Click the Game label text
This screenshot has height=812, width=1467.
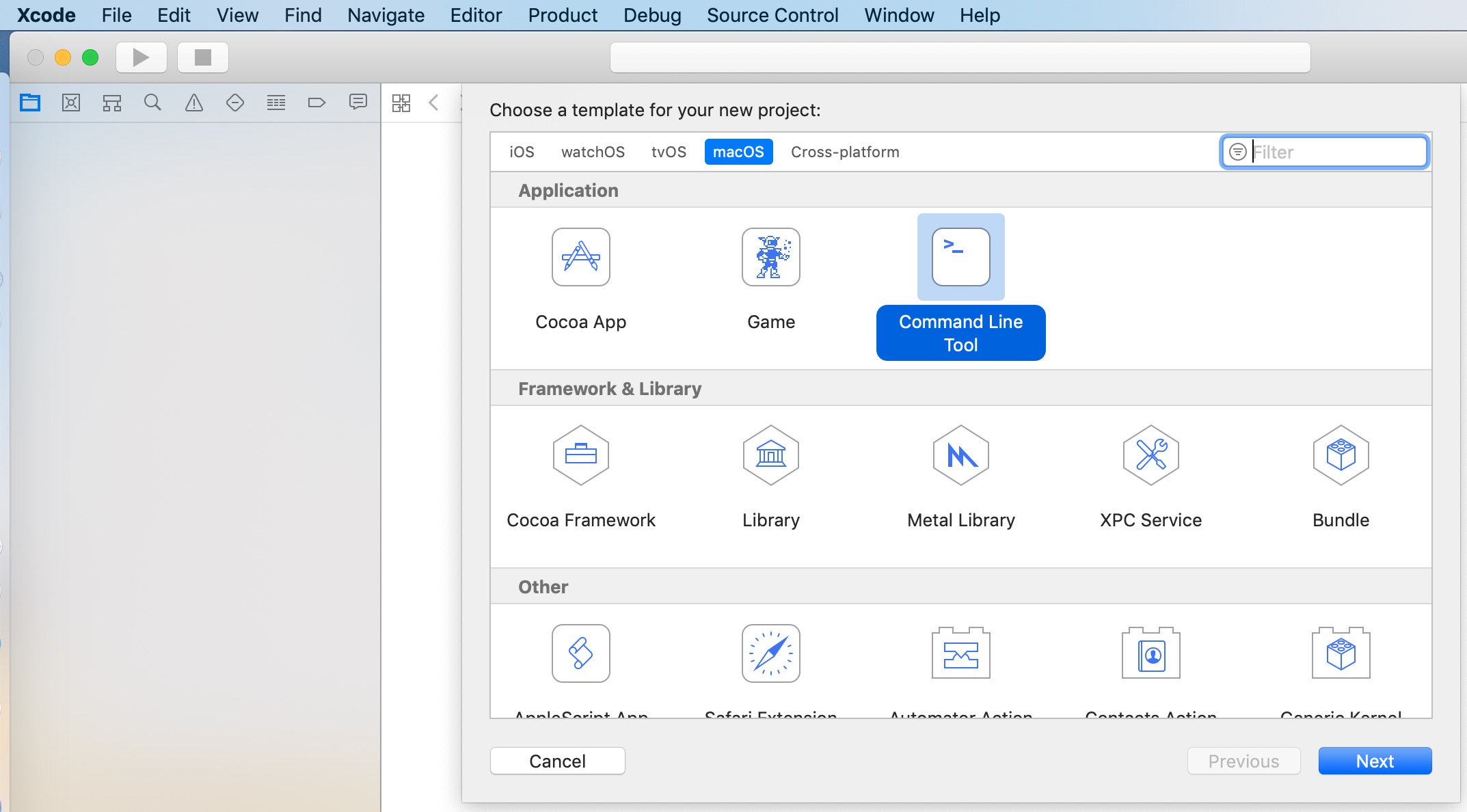coord(771,322)
